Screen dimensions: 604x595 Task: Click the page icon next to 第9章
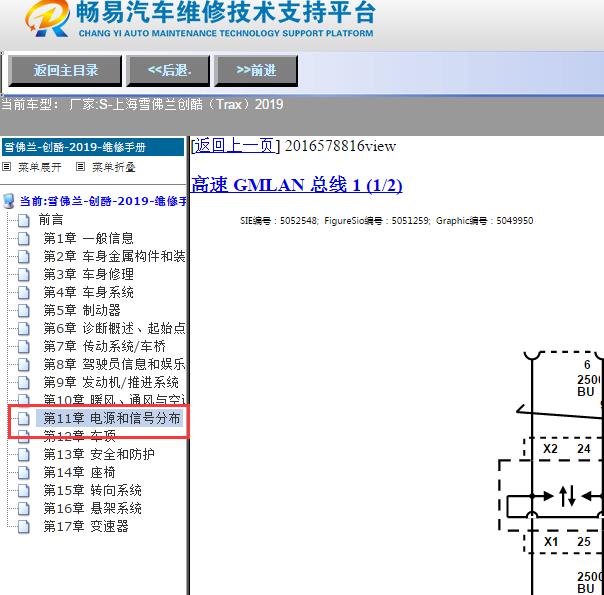tap(23, 383)
